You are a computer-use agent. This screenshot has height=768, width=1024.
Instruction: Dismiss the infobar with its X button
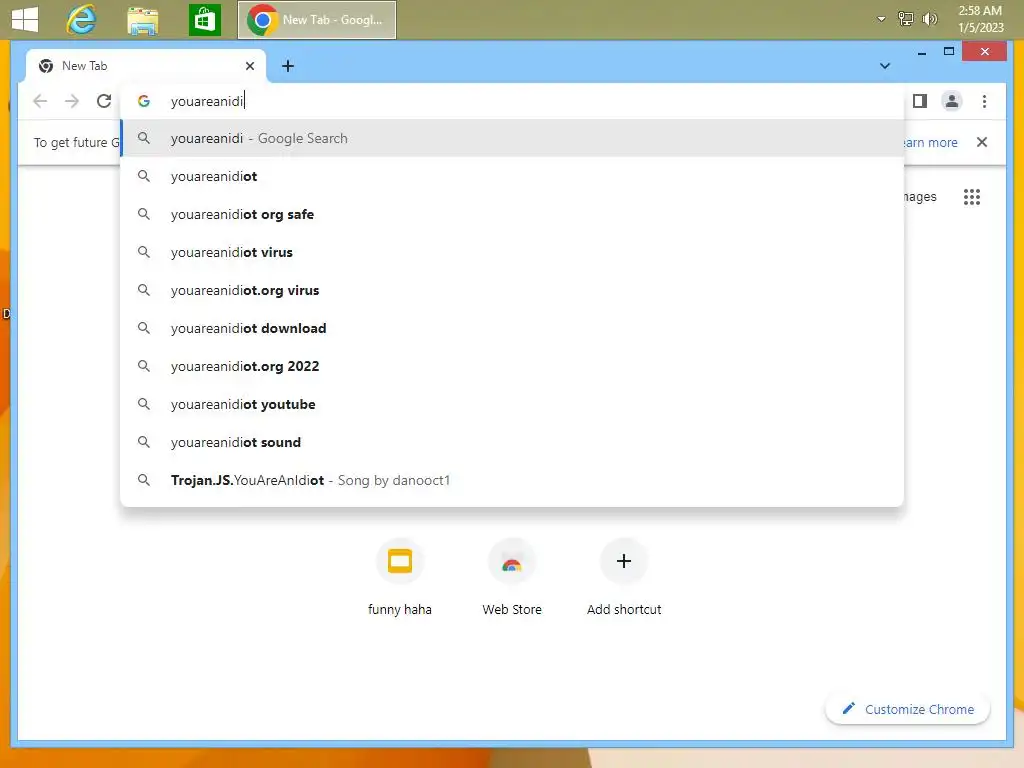tap(982, 142)
